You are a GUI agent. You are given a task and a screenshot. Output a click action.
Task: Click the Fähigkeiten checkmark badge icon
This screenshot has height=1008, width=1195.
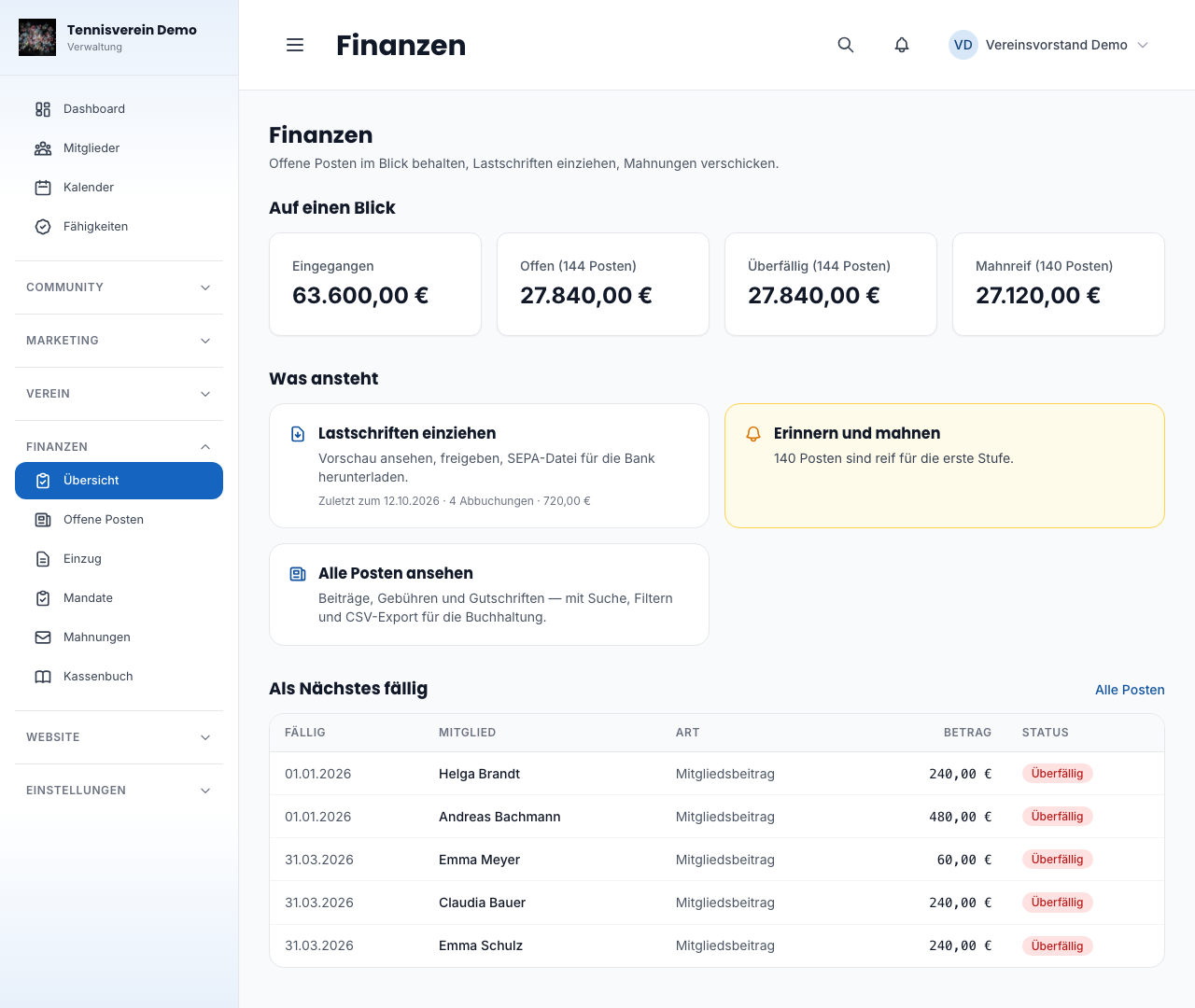(43, 227)
